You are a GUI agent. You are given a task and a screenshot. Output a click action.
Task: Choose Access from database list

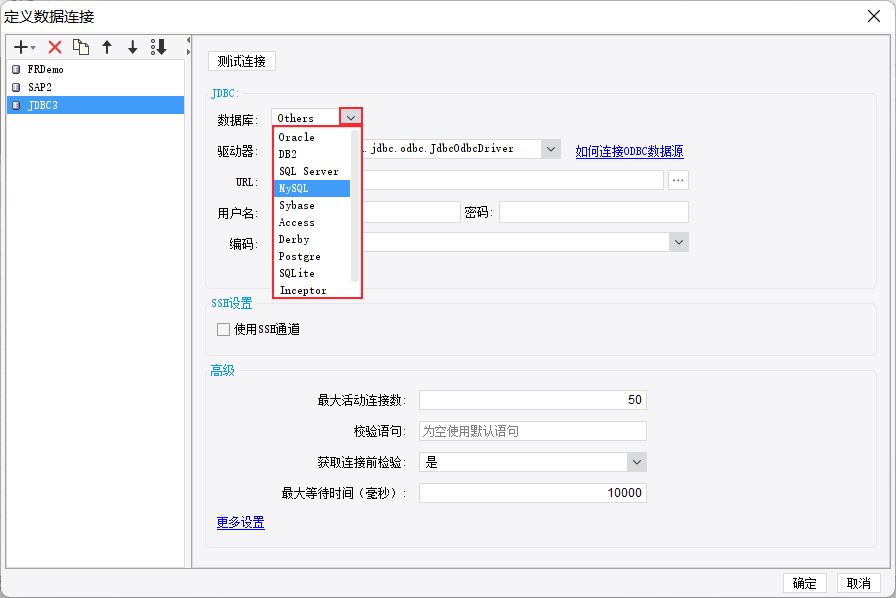point(312,222)
